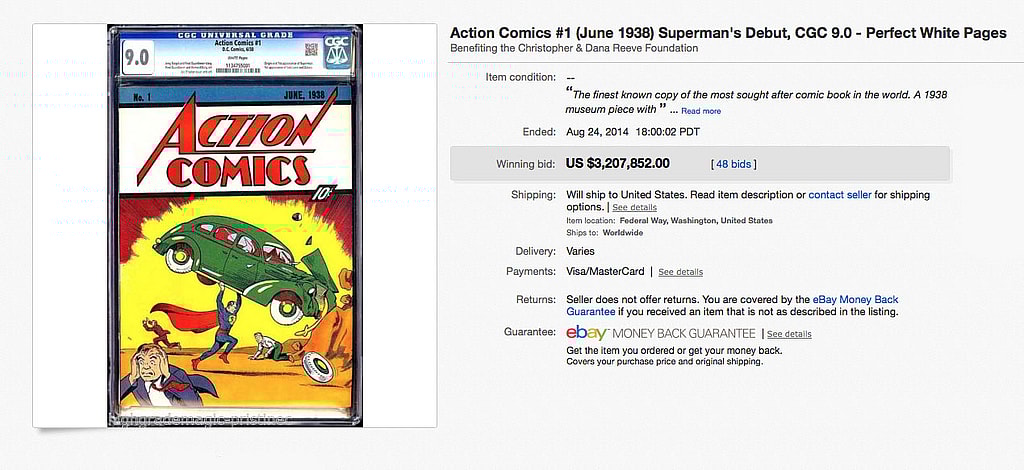Open the 48 bids history link
This screenshot has width=1024, height=470.
click(x=733, y=164)
